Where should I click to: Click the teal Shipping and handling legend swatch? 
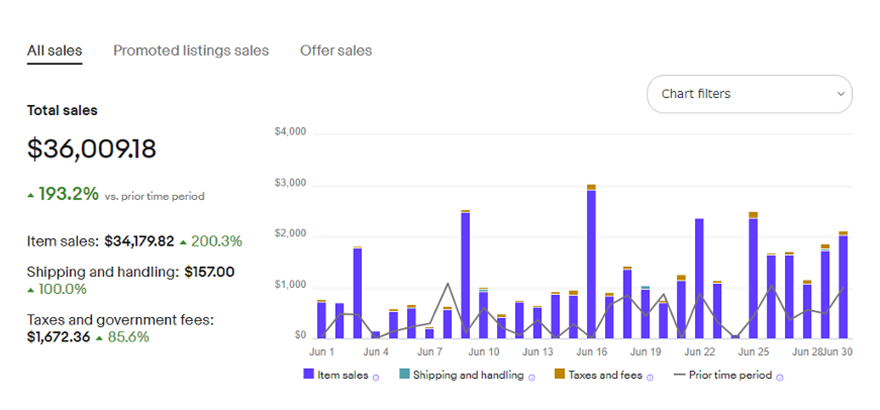[405, 375]
